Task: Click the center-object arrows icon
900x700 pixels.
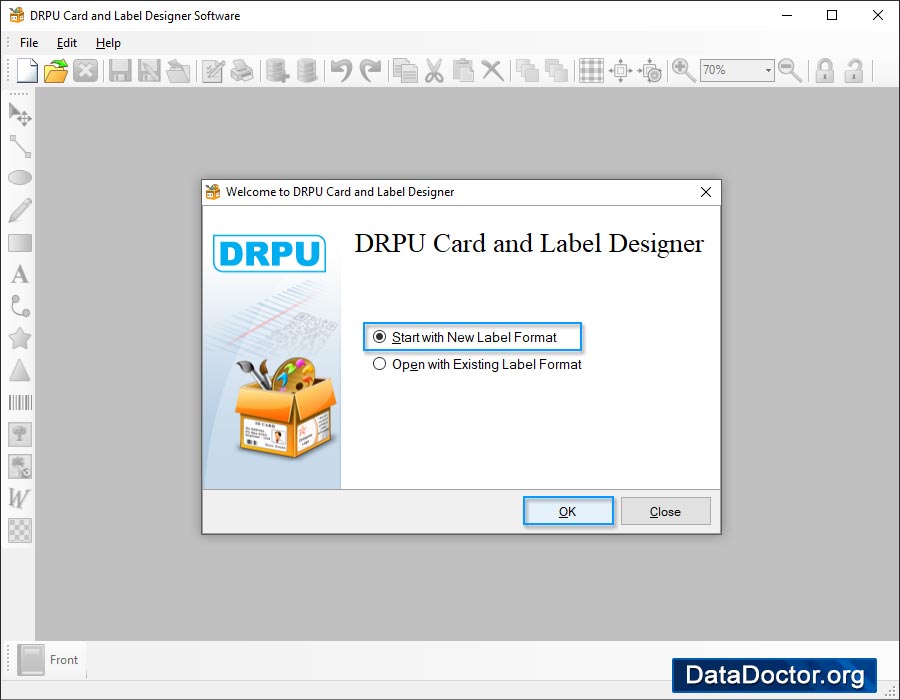Action: click(620, 71)
